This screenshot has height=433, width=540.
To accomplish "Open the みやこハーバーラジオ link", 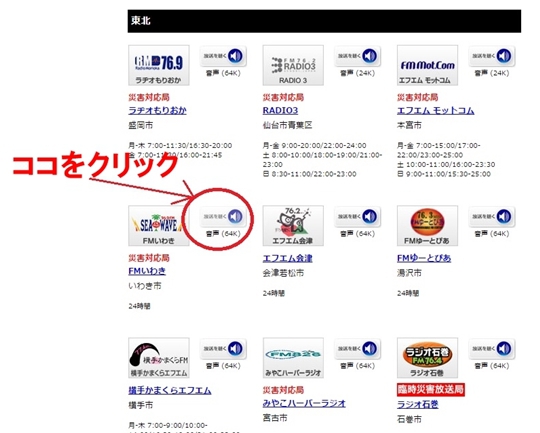I will [x=304, y=403].
